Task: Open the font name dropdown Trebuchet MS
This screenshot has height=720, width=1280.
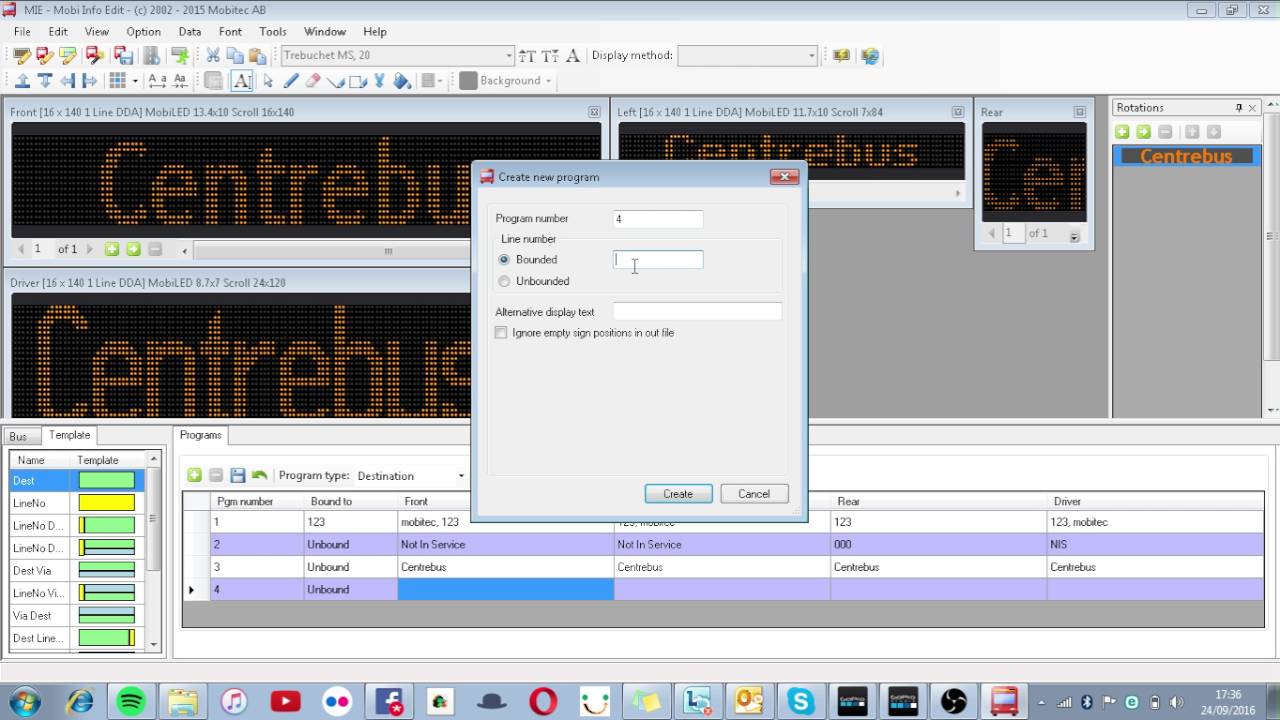Action: tap(508, 56)
